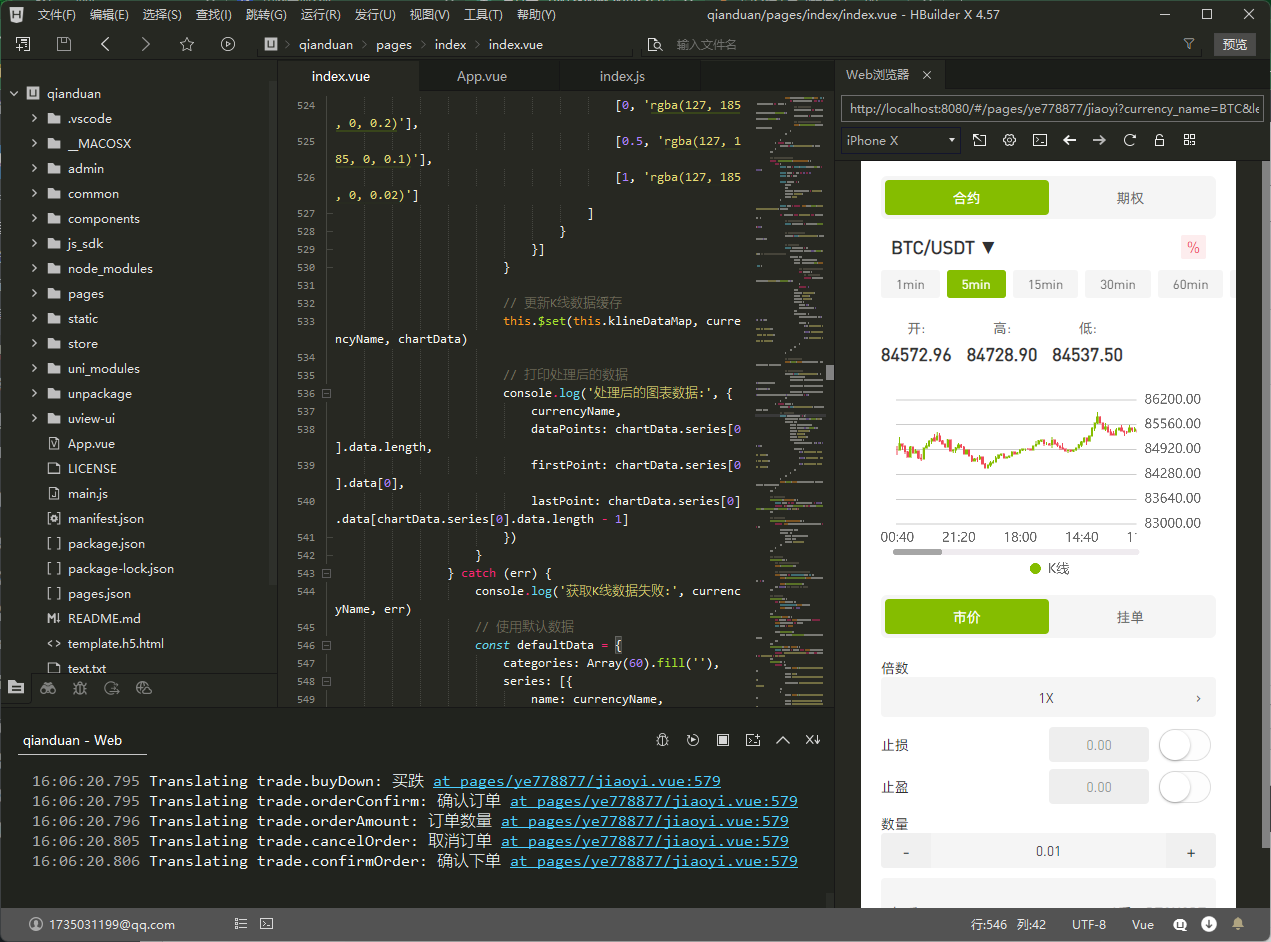Click the quantity minus button

coord(906,852)
